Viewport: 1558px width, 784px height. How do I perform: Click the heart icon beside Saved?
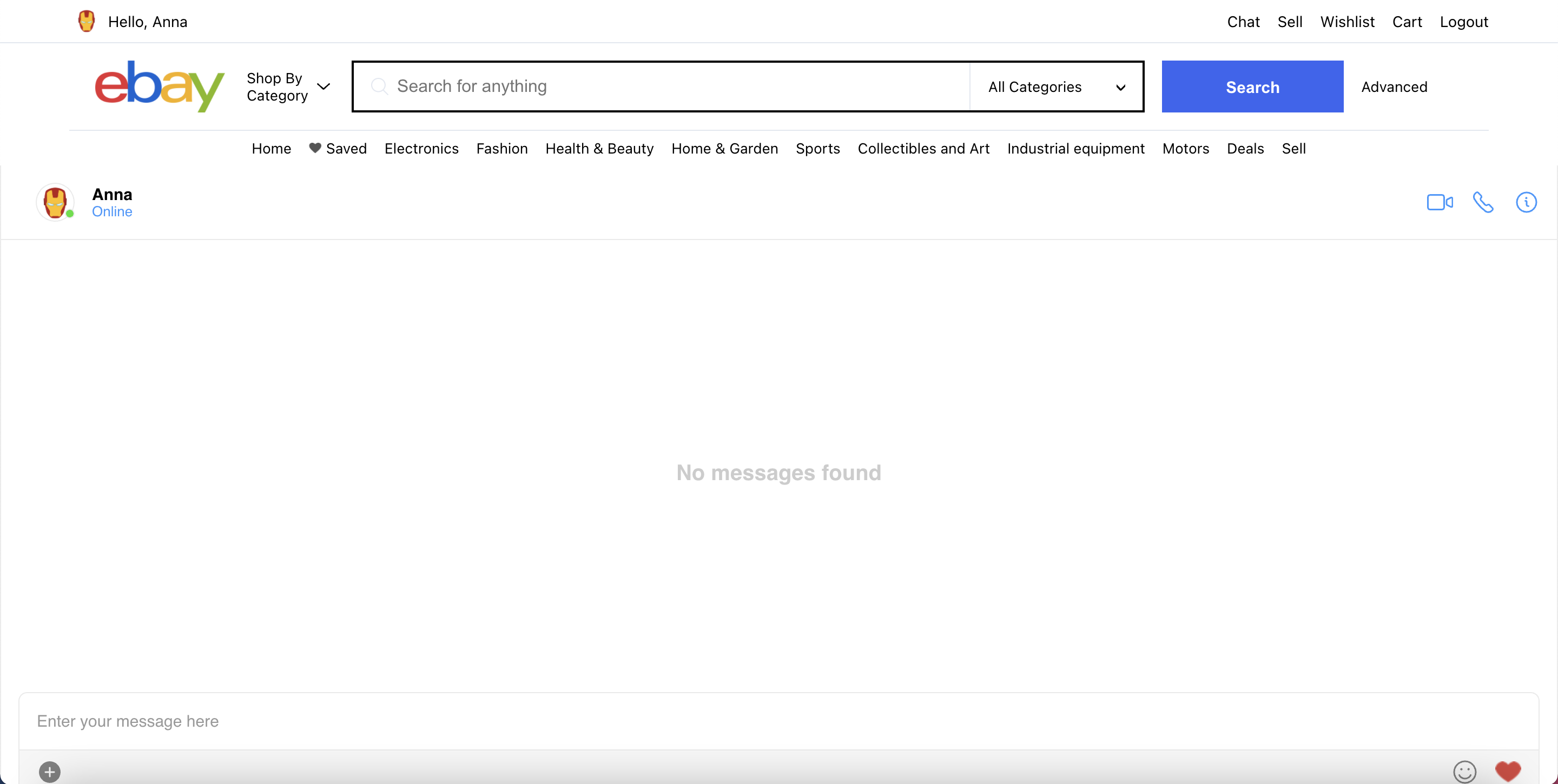(314, 148)
